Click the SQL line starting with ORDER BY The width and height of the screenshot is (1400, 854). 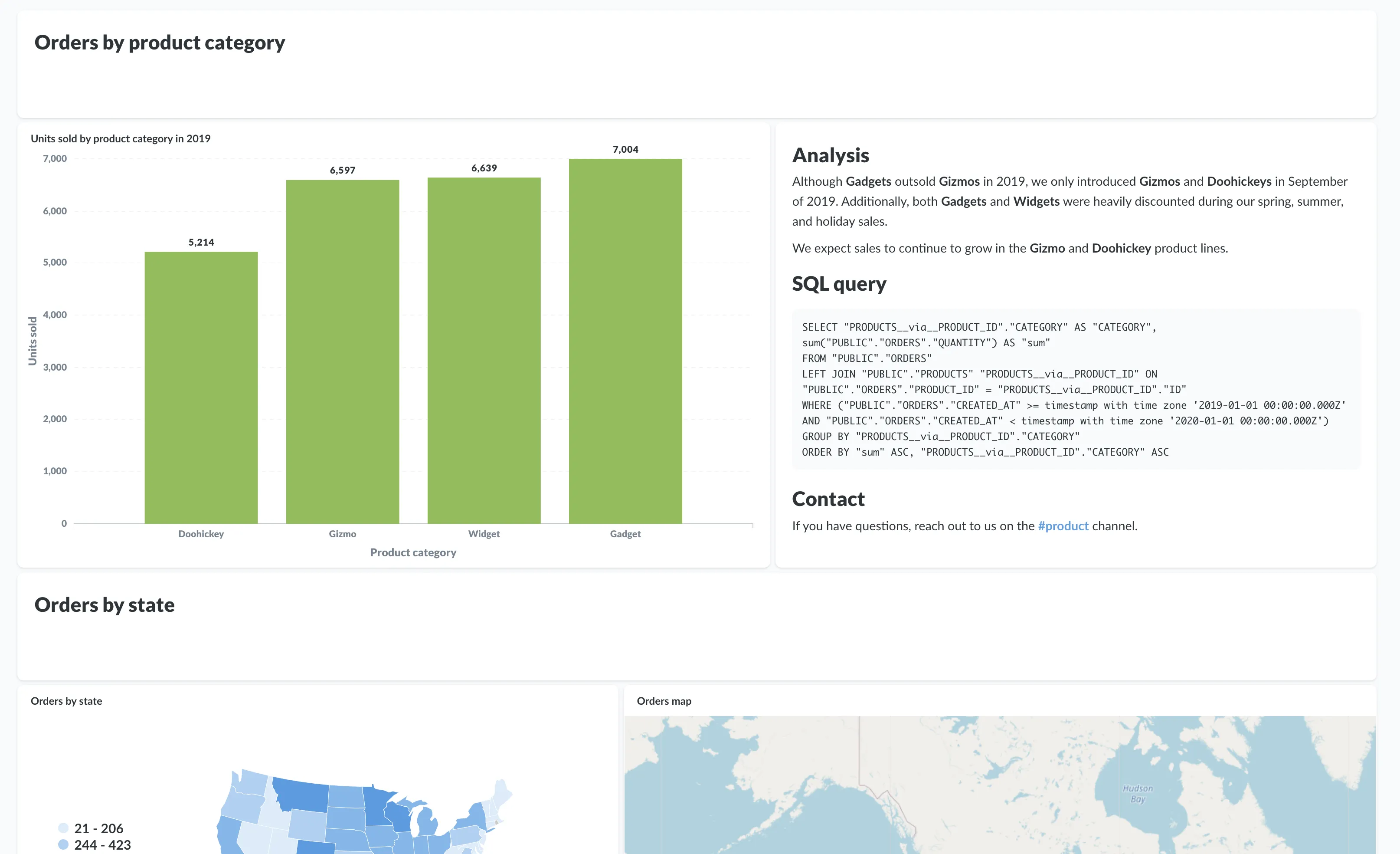(985, 452)
